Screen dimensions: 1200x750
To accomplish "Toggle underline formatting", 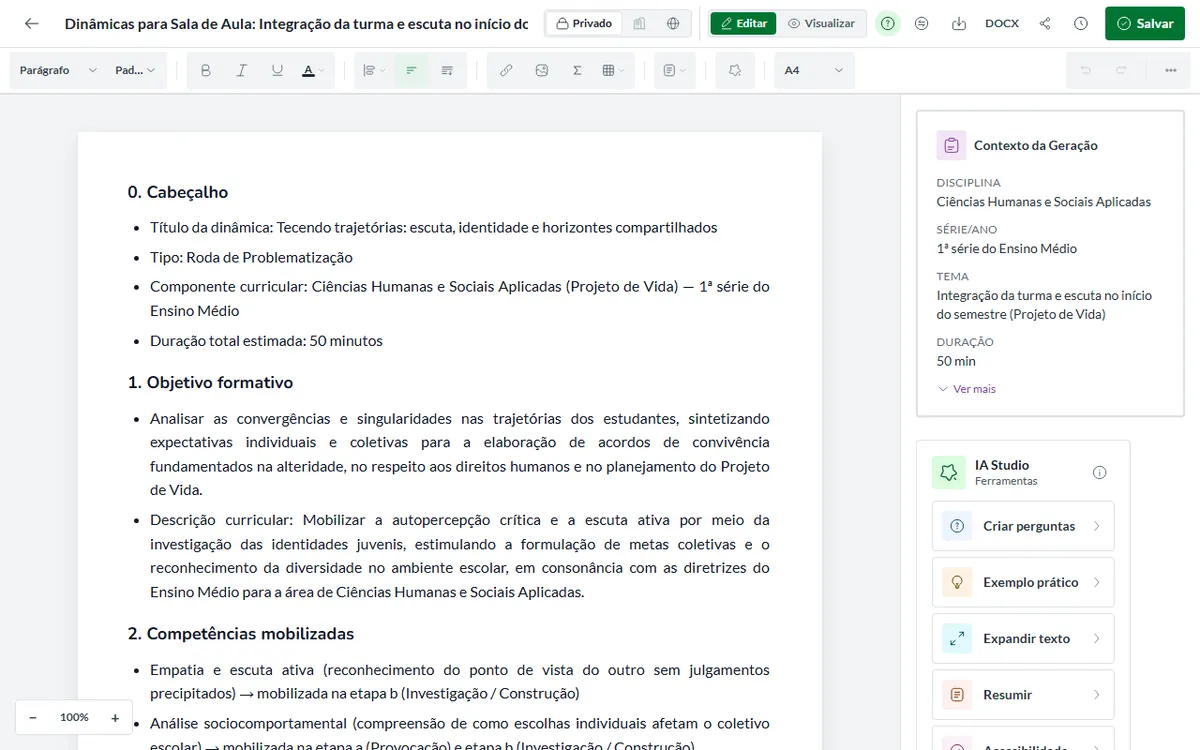I will (277, 71).
